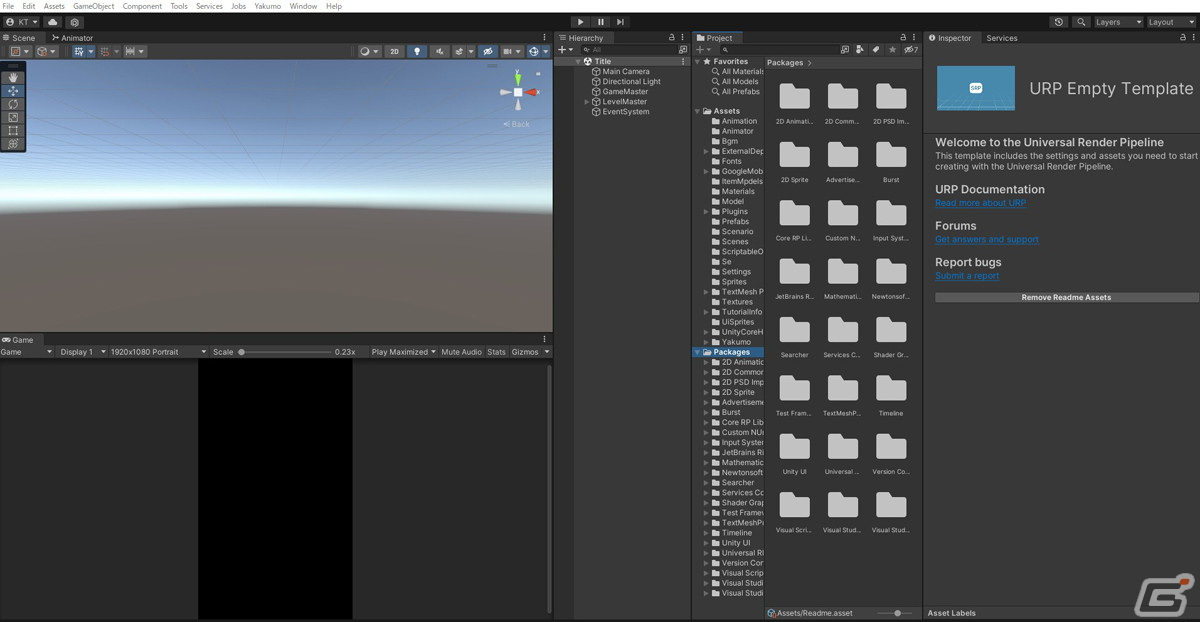1200x622 pixels.
Task: Toggle Mute Audio in Game view
Action: pyautogui.click(x=461, y=352)
